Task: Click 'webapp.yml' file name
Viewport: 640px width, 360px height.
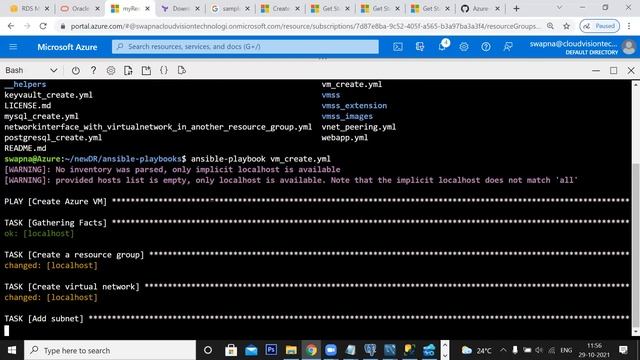Action: click(344, 138)
